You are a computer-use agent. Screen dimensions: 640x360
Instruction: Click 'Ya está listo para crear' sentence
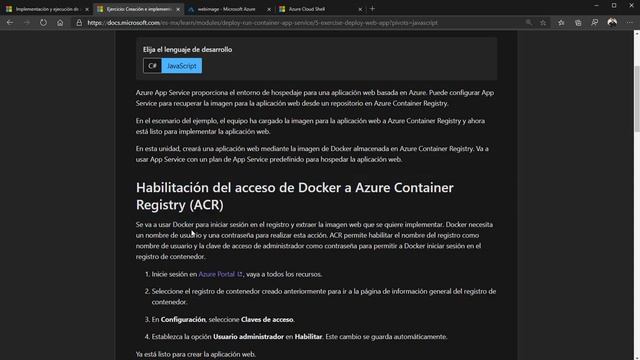(196, 354)
